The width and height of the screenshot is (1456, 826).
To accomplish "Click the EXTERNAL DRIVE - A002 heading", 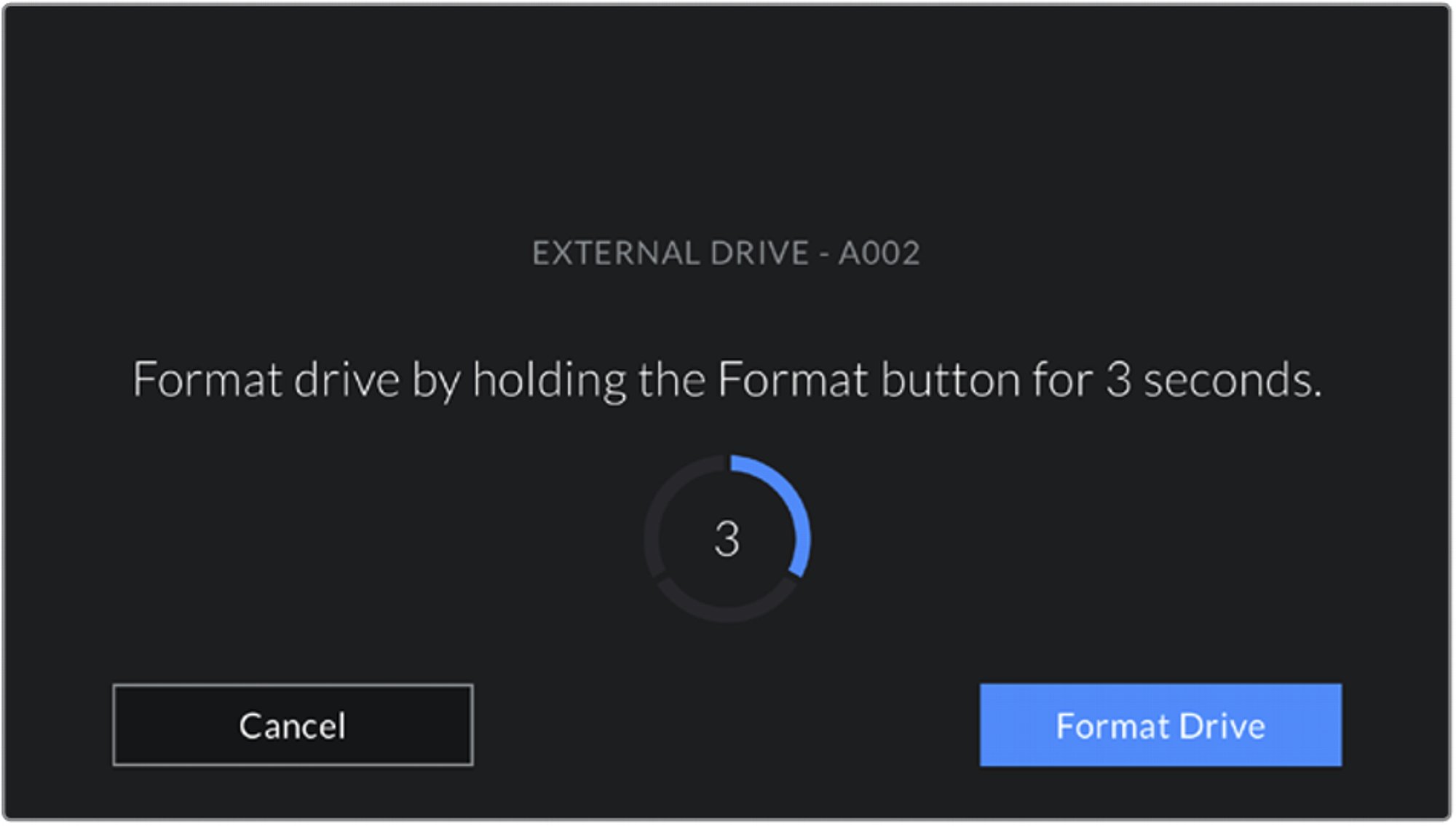I will tap(727, 253).
